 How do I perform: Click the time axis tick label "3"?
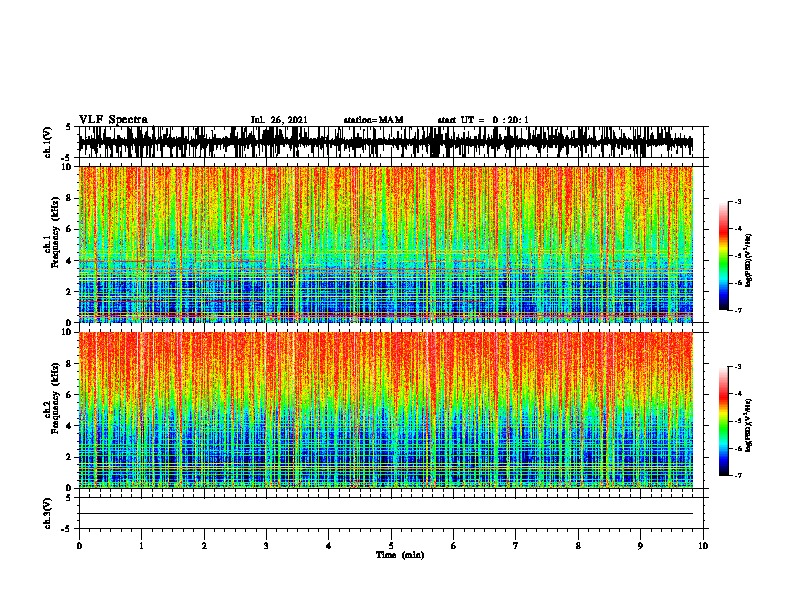coord(266,545)
